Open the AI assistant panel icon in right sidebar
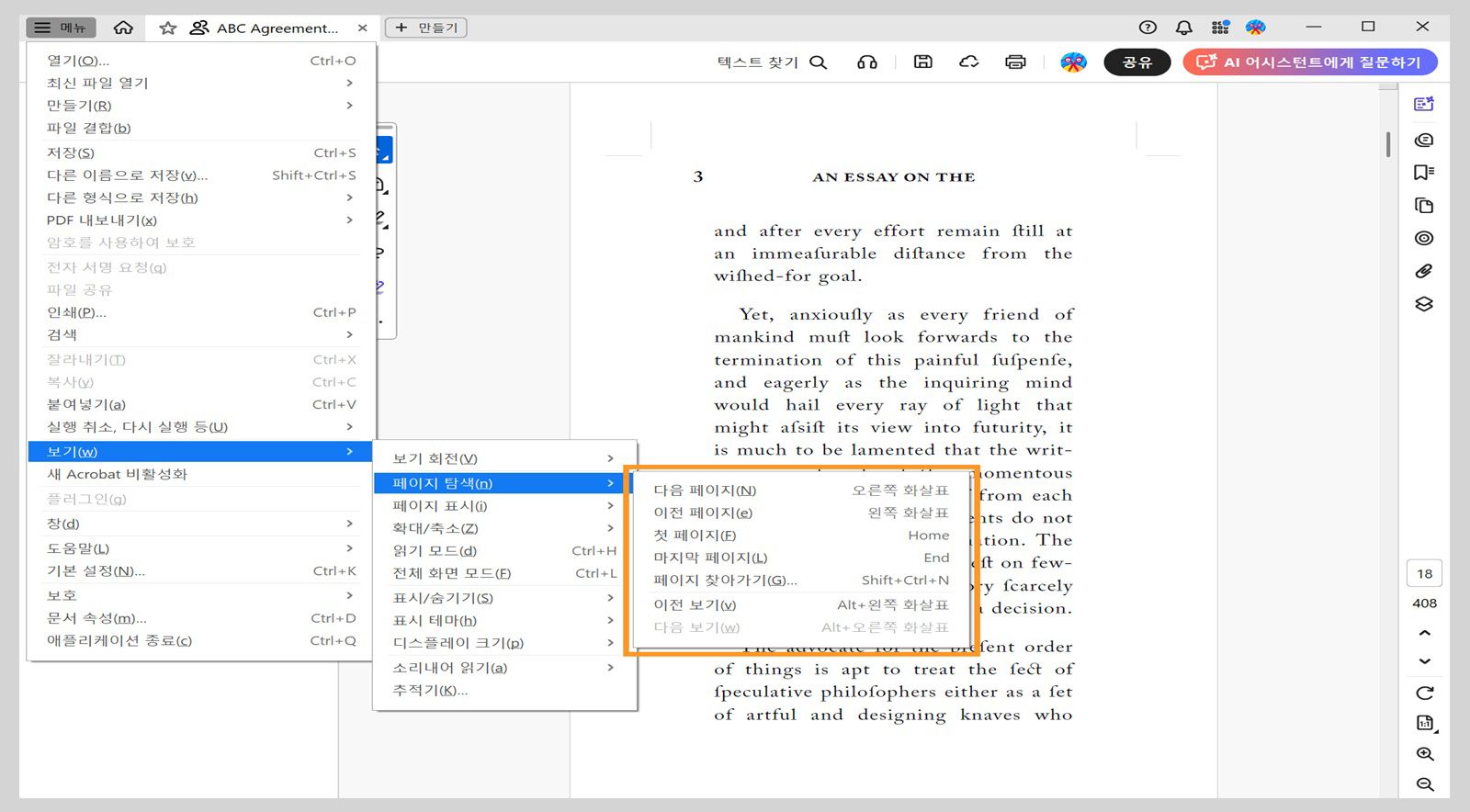This screenshot has width=1470, height=812. 1424,105
